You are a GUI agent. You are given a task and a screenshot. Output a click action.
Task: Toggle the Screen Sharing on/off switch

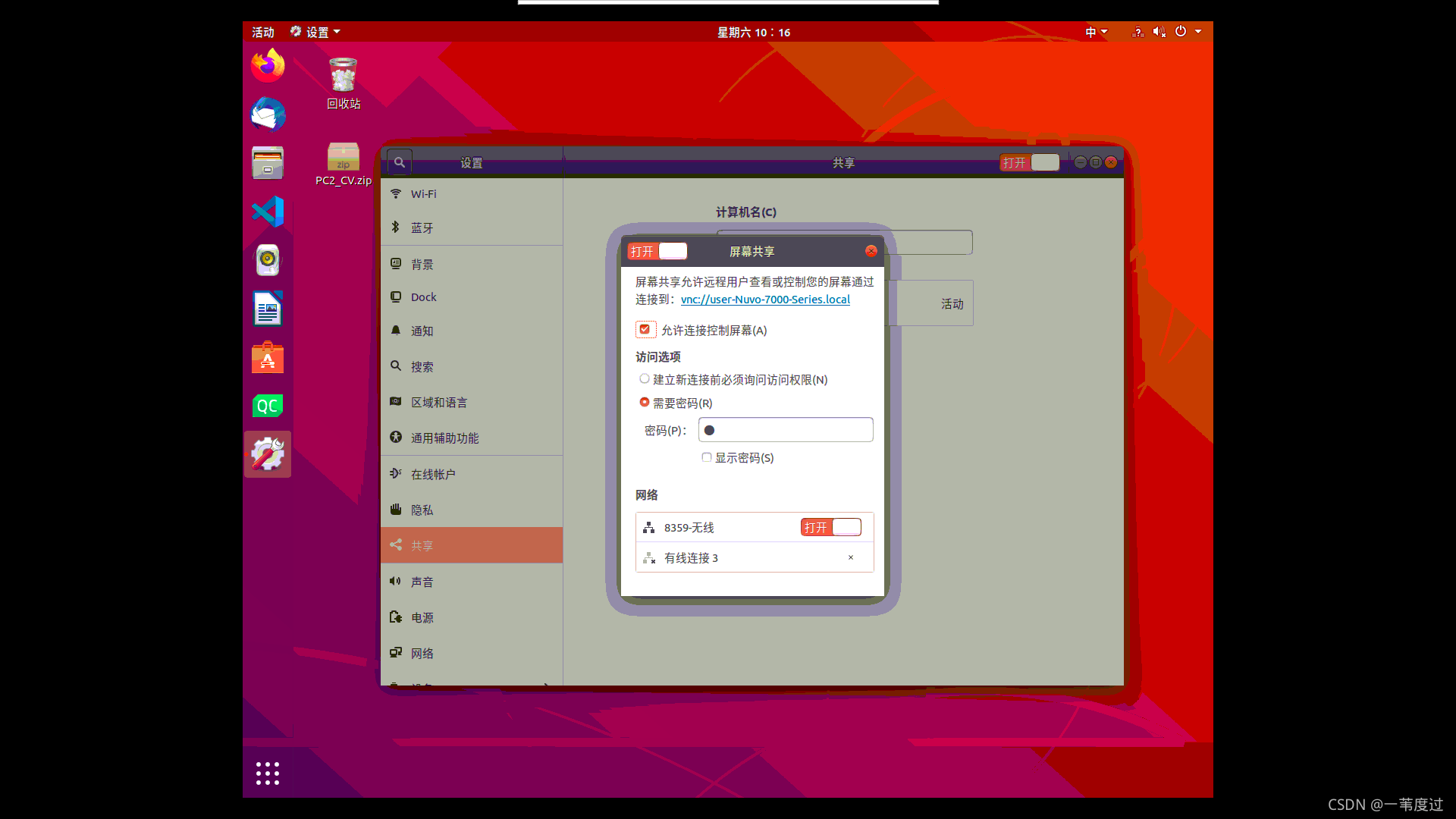(x=657, y=251)
